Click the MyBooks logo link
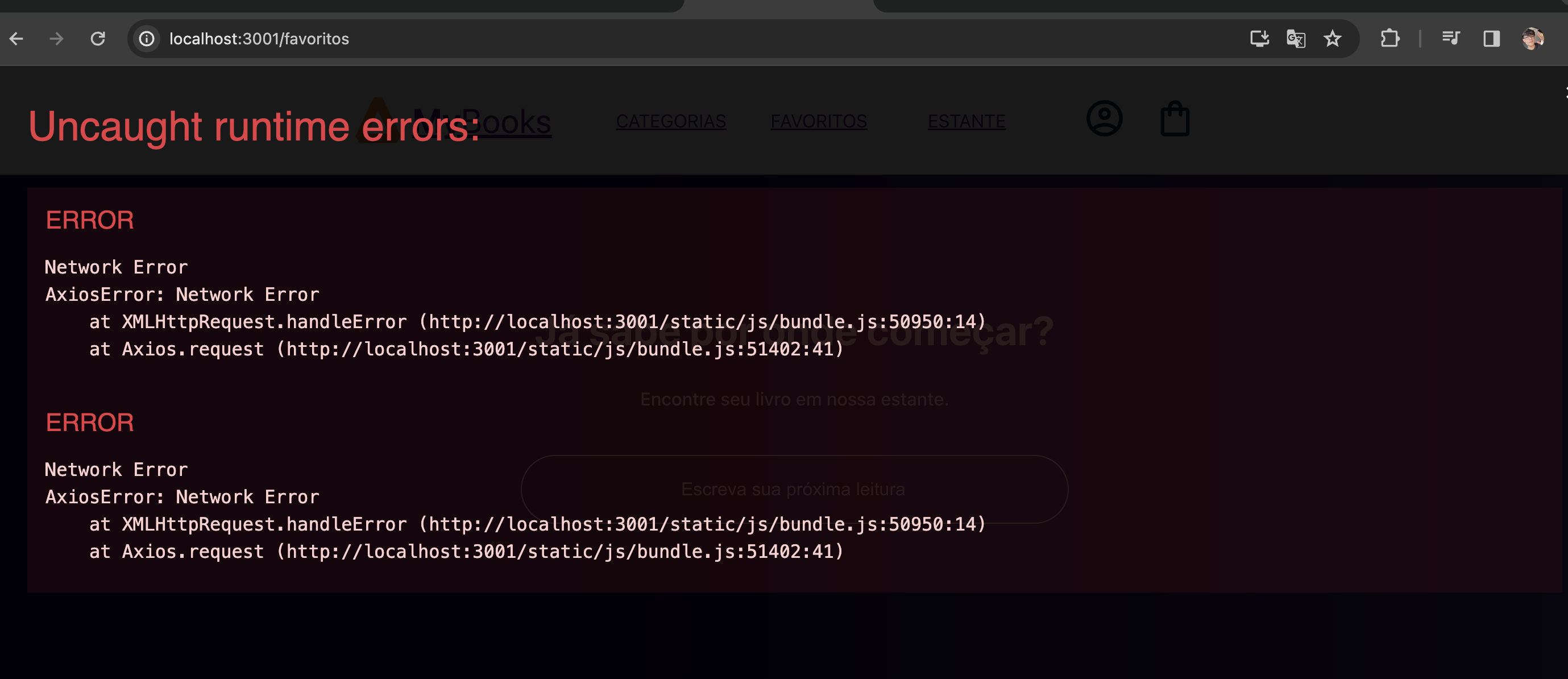Image resolution: width=1568 pixels, height=679 pixels. click(454, 121)
